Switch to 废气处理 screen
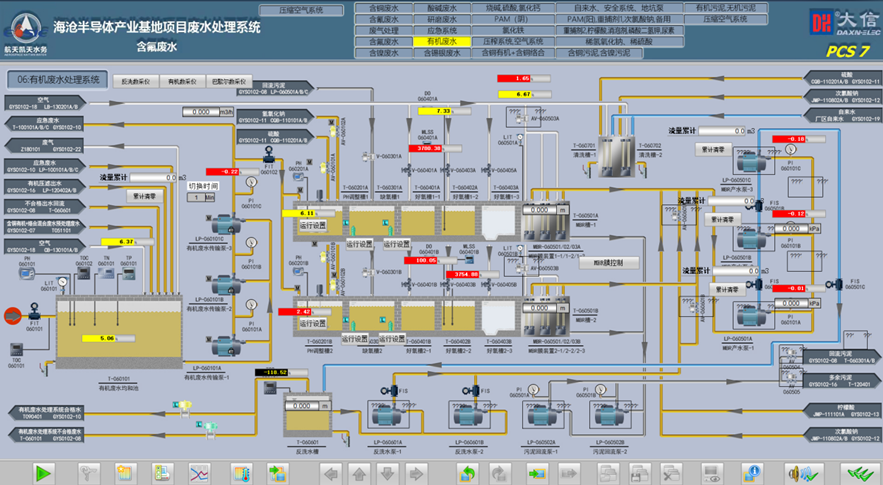 pos(383,30)
